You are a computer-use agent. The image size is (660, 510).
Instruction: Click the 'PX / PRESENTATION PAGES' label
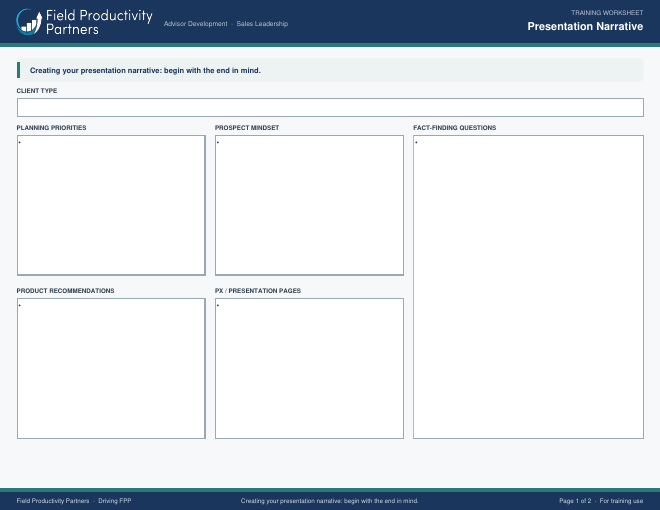click(x=258, y=291)
